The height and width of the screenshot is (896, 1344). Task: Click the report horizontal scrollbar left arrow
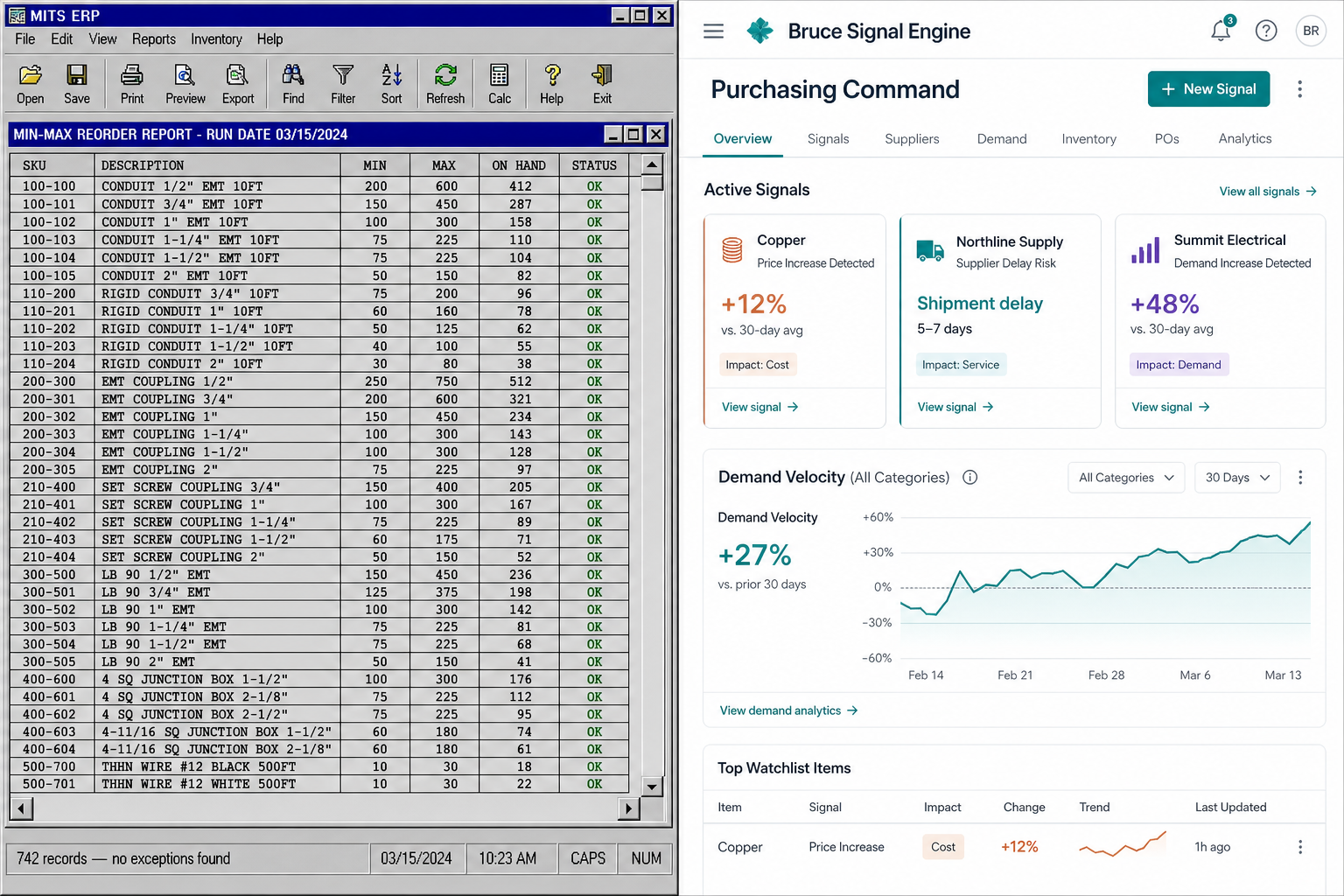(22, 808)
